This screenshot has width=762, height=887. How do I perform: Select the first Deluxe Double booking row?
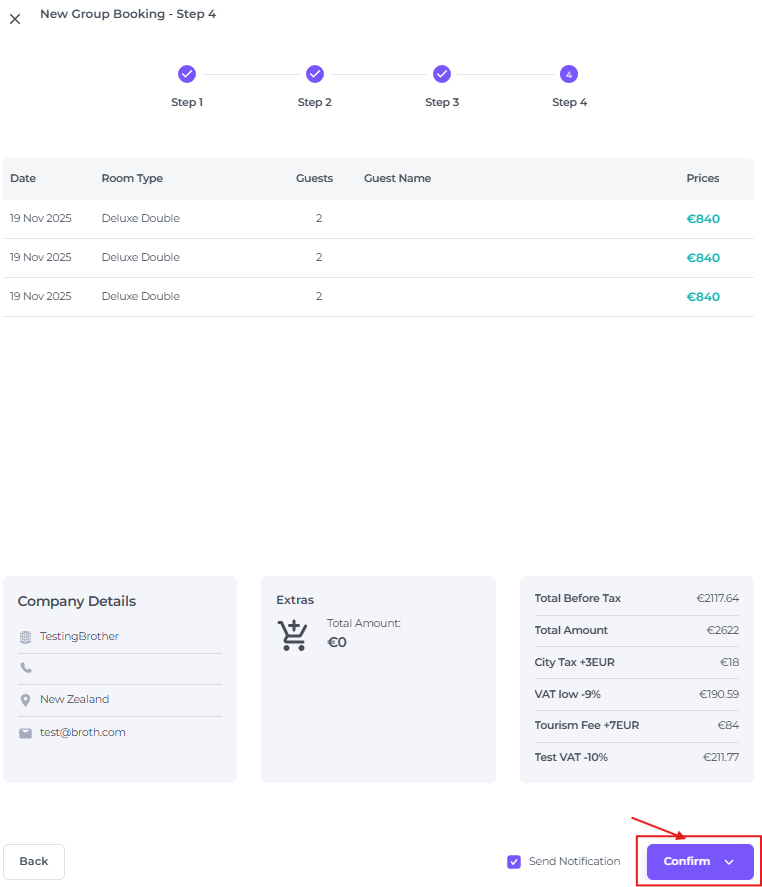[140, 218]
